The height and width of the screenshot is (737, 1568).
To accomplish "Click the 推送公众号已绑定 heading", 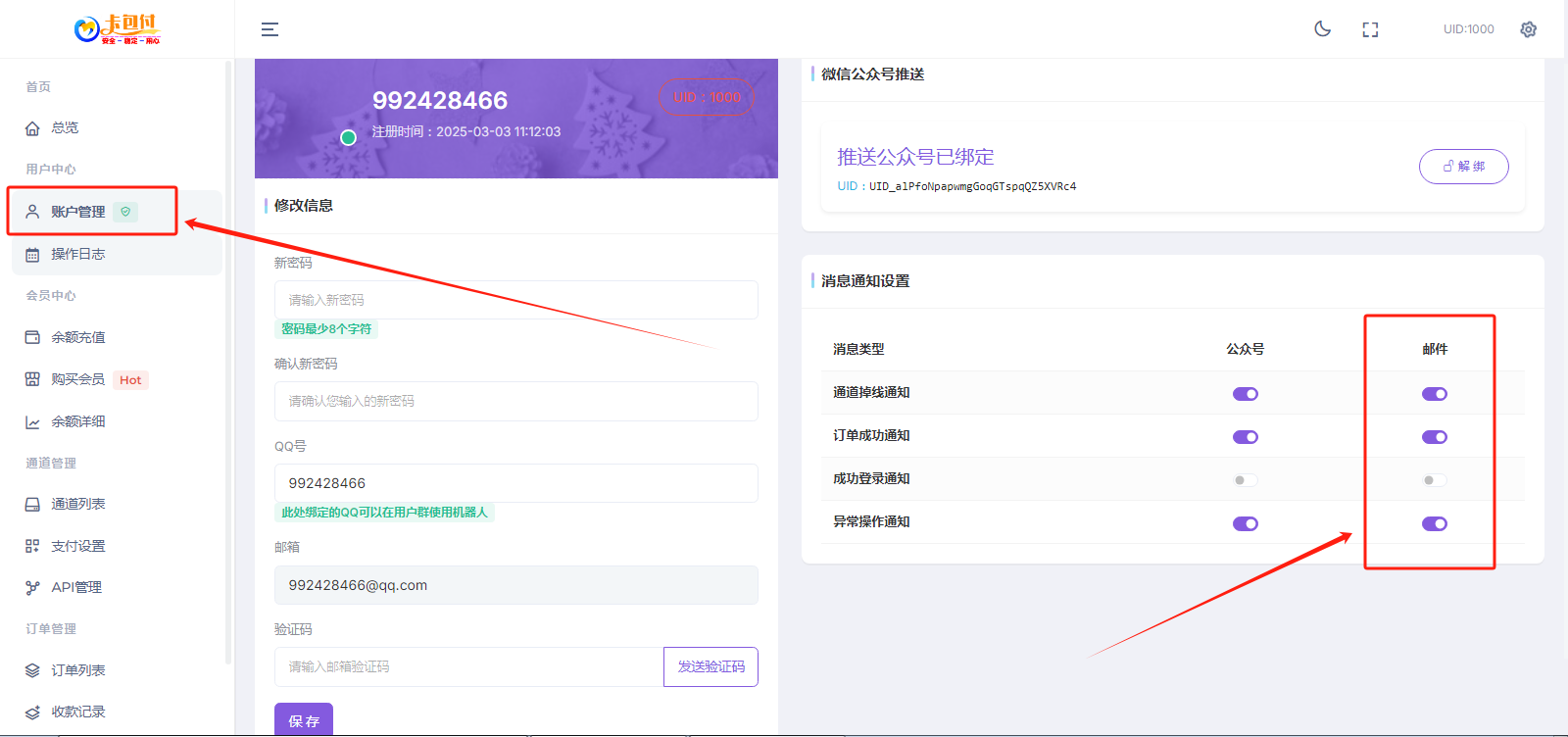I will tap(915, 157).
